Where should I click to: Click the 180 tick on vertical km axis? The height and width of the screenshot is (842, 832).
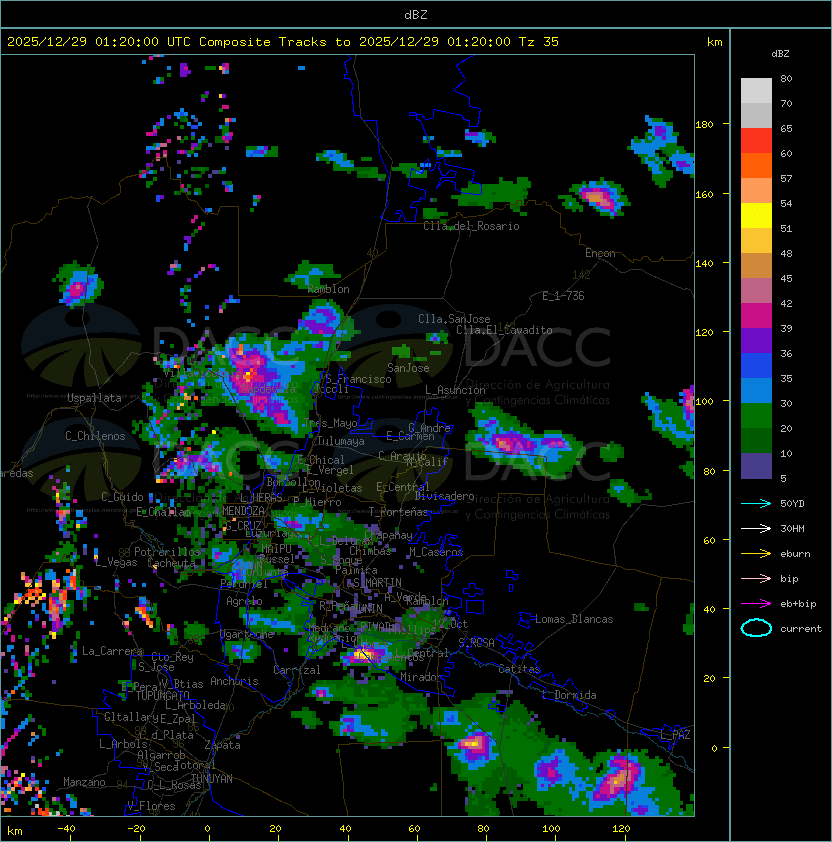coord(704,124)
